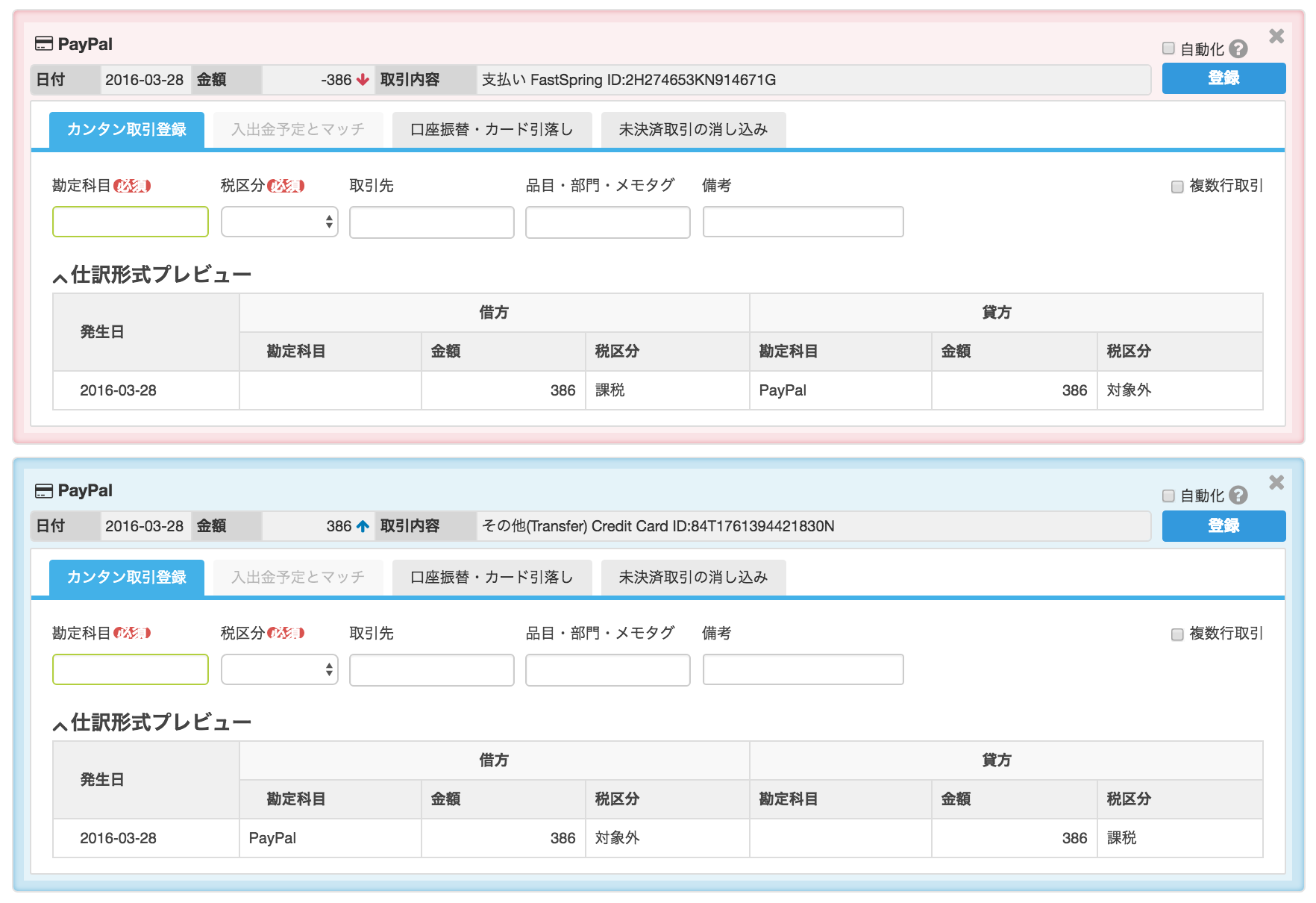Check 複数行取引 in the Transfer Credit Card panel
The image size is (1316, 903).
click(1177, 634)
